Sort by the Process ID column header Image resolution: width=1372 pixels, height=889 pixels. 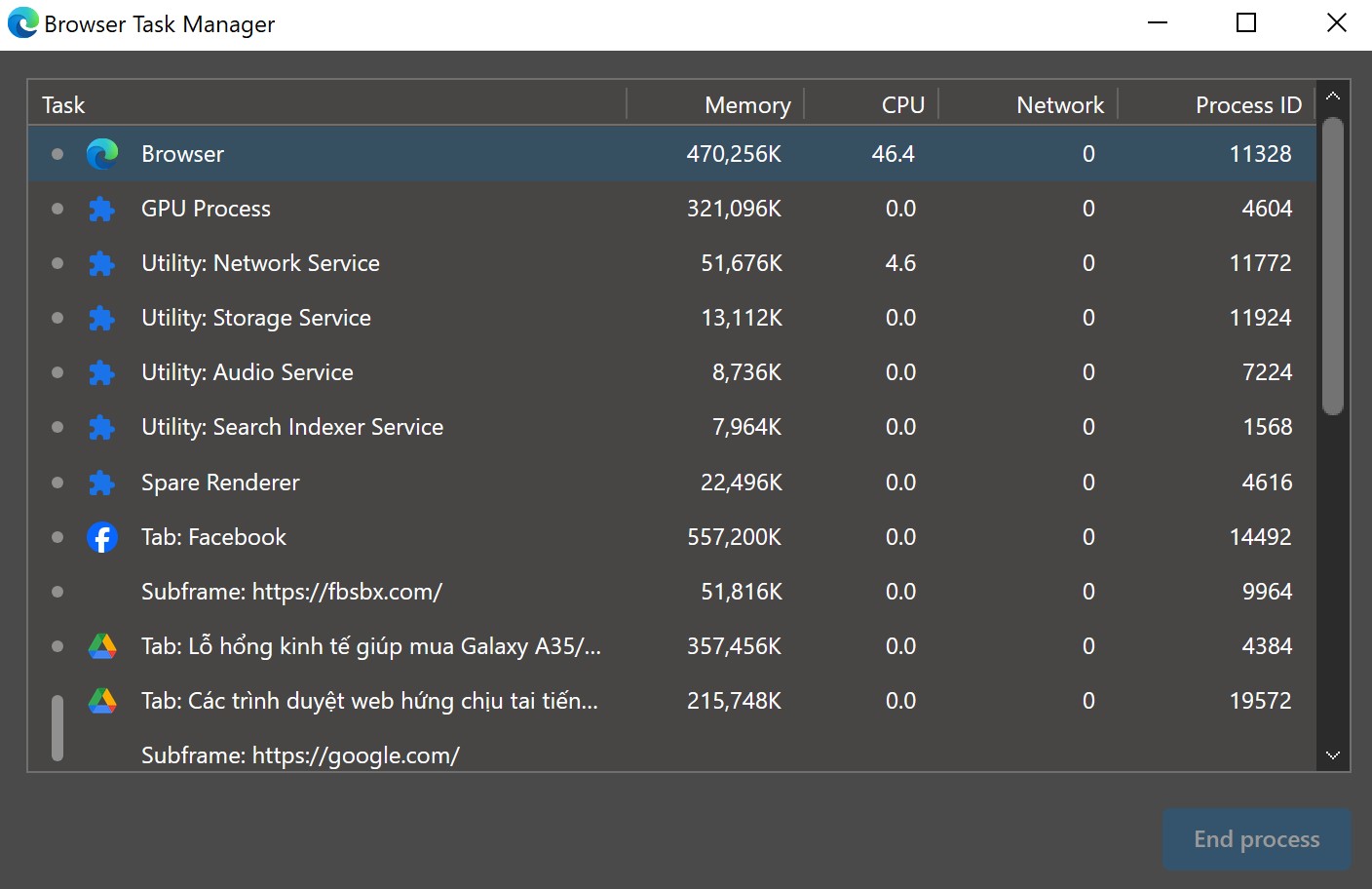coord(1247,104)
